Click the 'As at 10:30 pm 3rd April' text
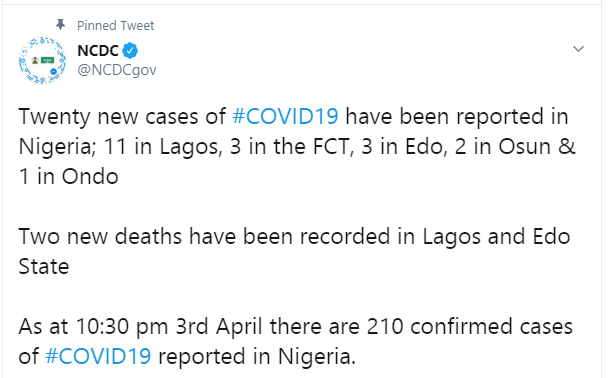Viewport: 610px width, 378px height. (x=140, y=326)
